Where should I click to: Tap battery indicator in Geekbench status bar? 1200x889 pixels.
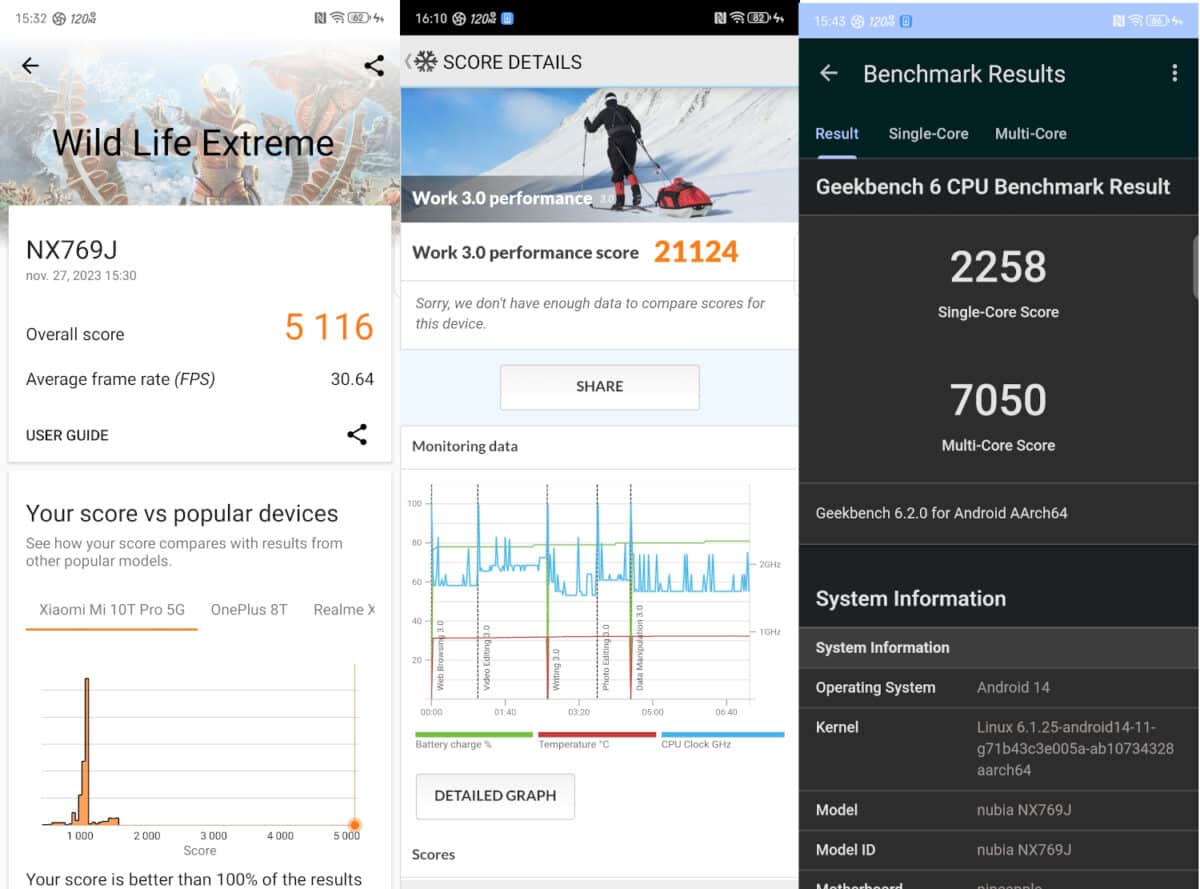1157,20
